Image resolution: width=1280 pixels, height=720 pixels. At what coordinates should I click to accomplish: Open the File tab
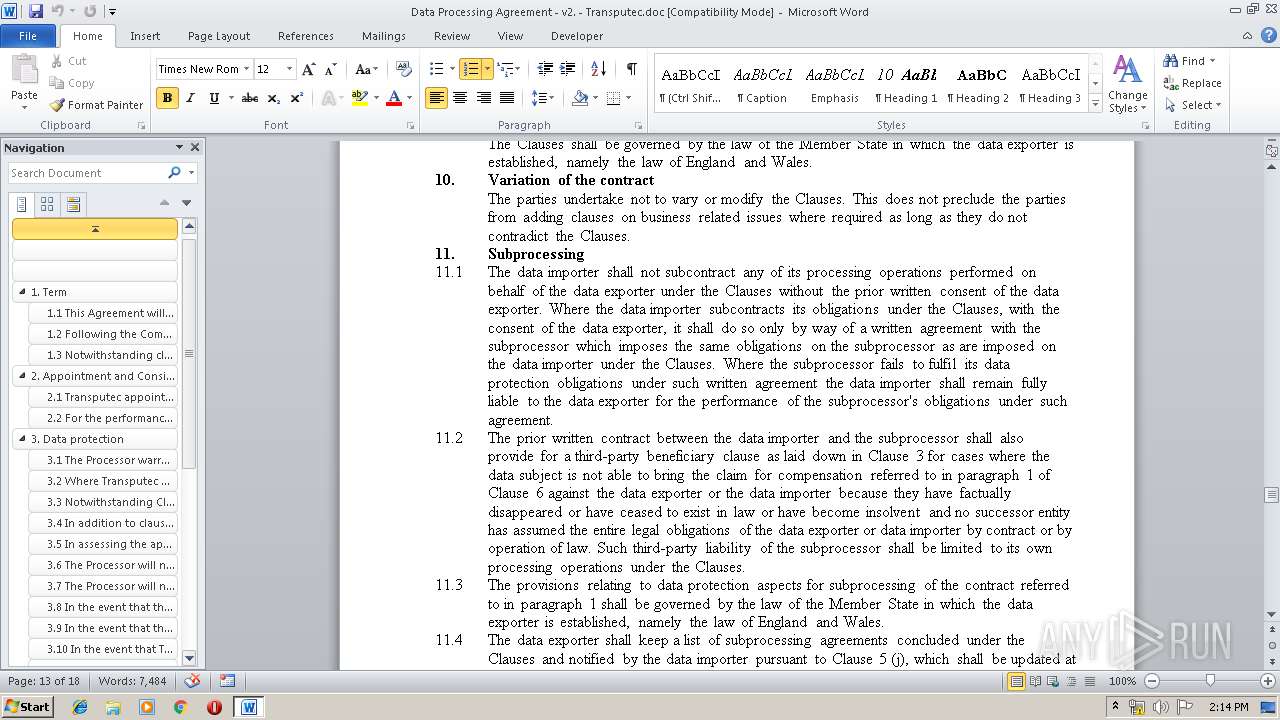coord(28,36)
